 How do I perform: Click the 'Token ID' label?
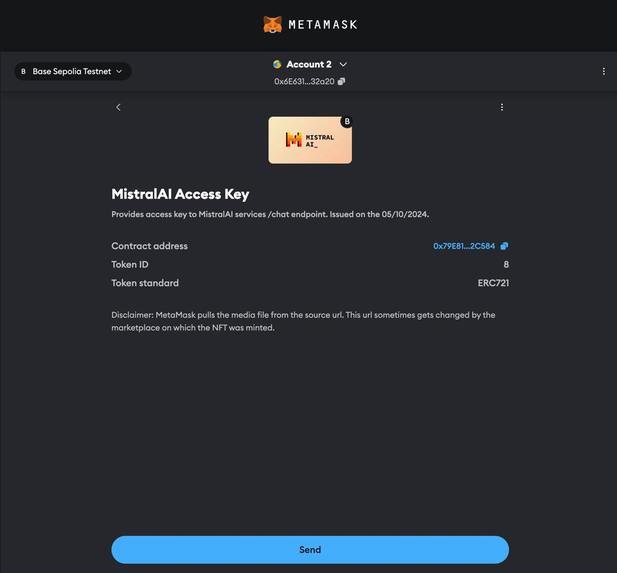(x=130, y=264)
